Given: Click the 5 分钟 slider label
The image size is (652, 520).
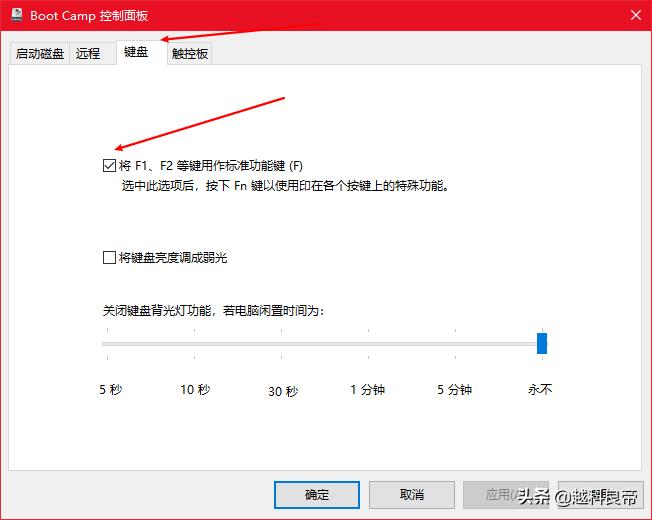Looking at the screenshot, I should [x=454, y=389].
